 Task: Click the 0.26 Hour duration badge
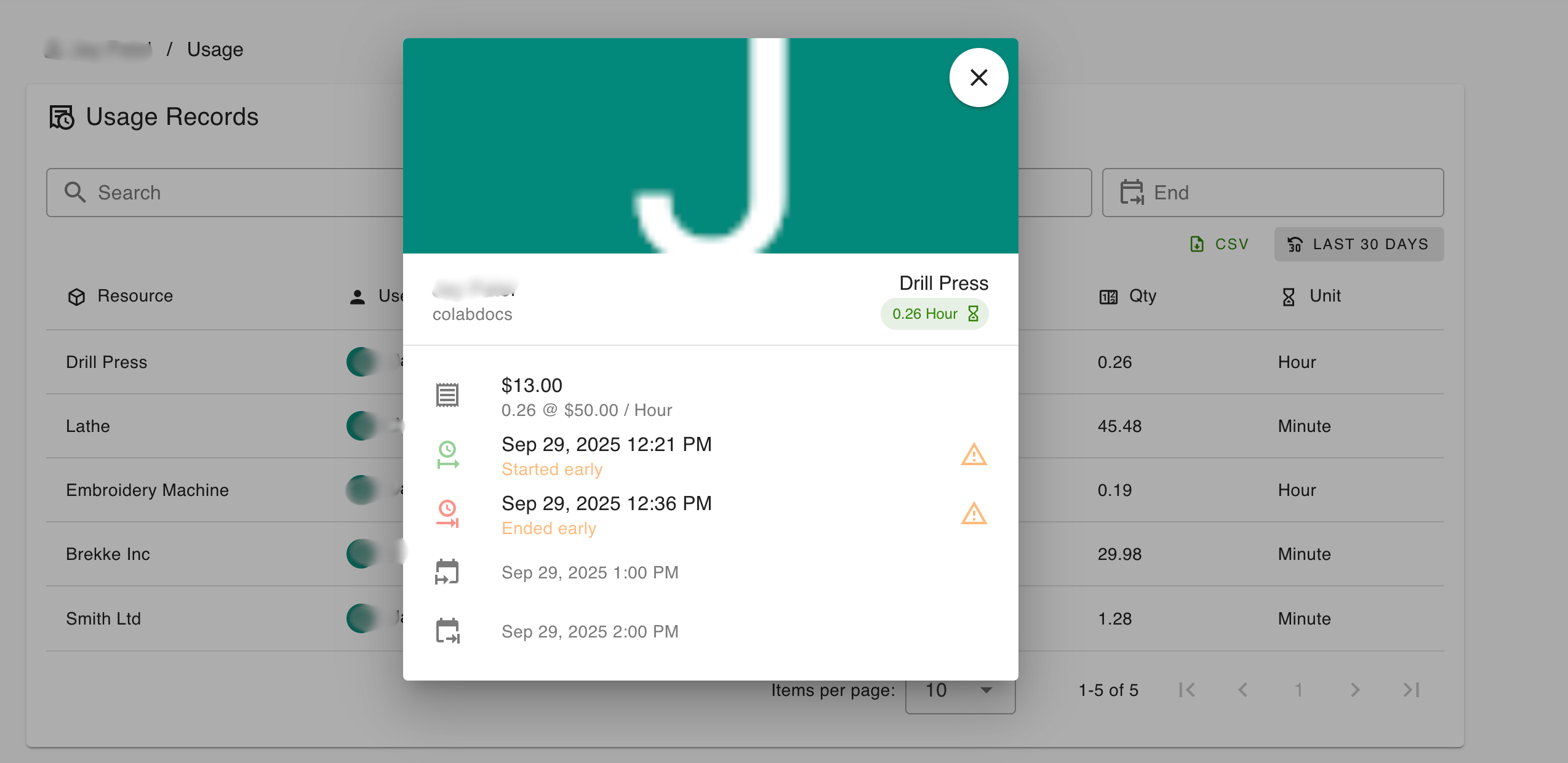pos(934,314)
